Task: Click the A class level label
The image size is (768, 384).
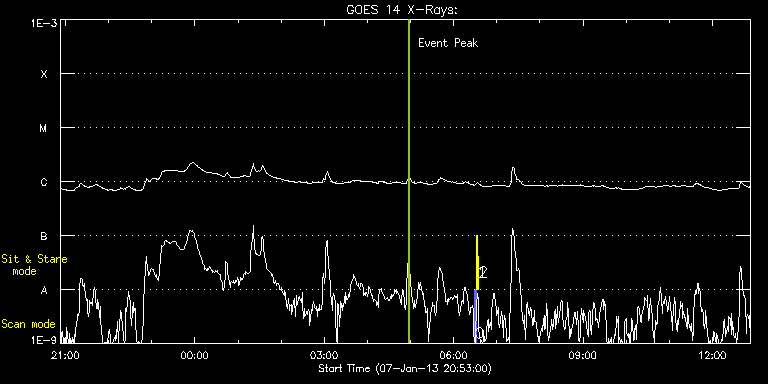Action: click(44, 290)
